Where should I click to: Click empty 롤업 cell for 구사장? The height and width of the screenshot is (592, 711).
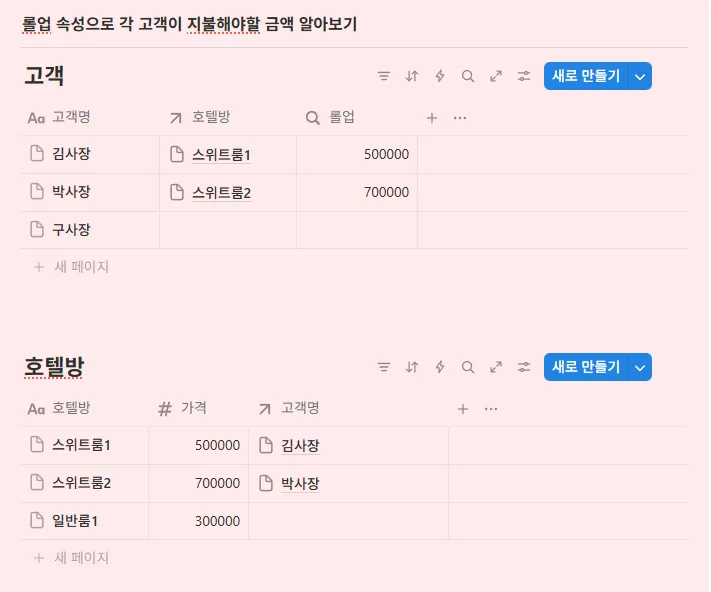[357, 230]
